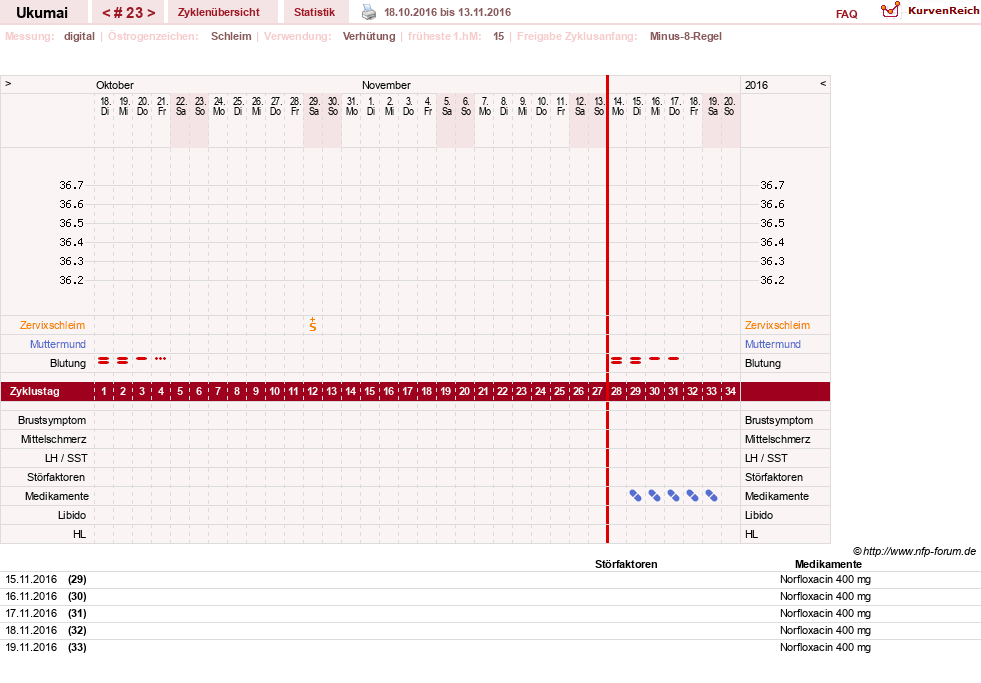Click the bleeding marker on cycle day 28

[616, 360]
